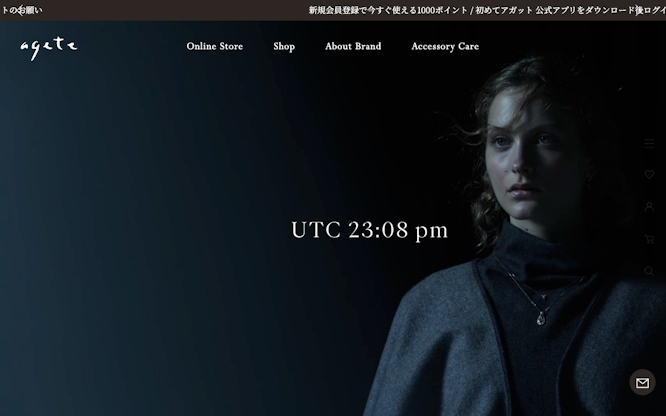Open the About Brand menu
The image size is (666, 416).
point(353,46)
